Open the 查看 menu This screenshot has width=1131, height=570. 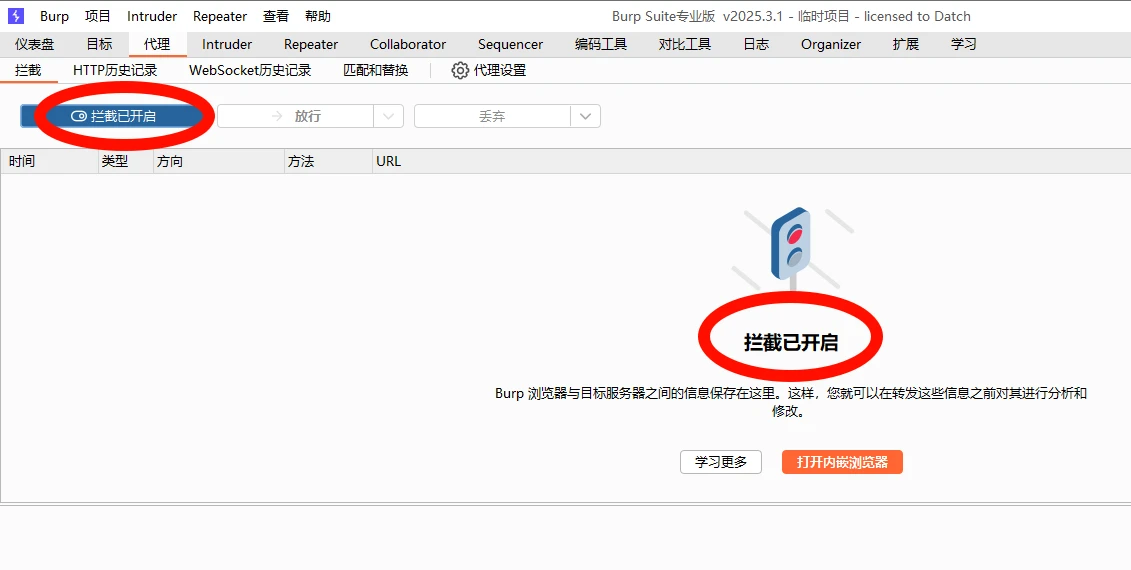click(x=276, y=17)
